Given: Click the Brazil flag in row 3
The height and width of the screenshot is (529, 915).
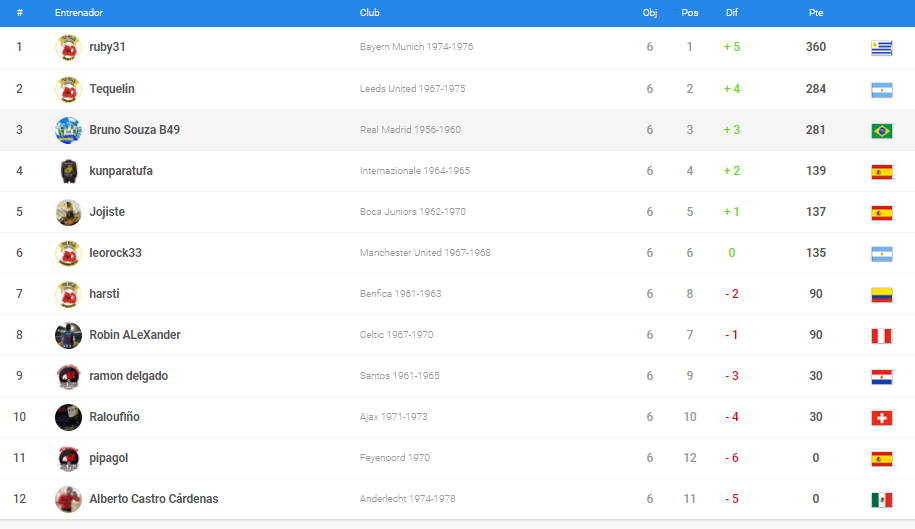Looking at the screenshot, I should (881, 130).
